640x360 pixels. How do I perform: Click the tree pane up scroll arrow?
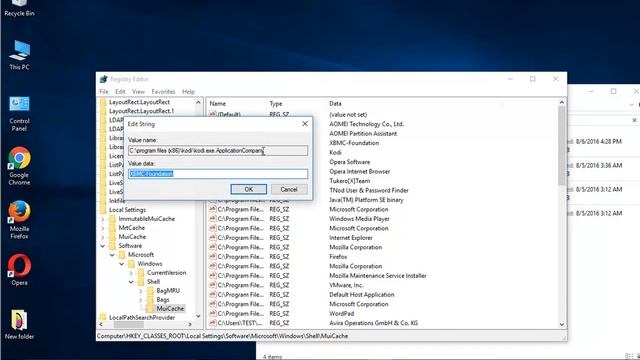(198, 102)
